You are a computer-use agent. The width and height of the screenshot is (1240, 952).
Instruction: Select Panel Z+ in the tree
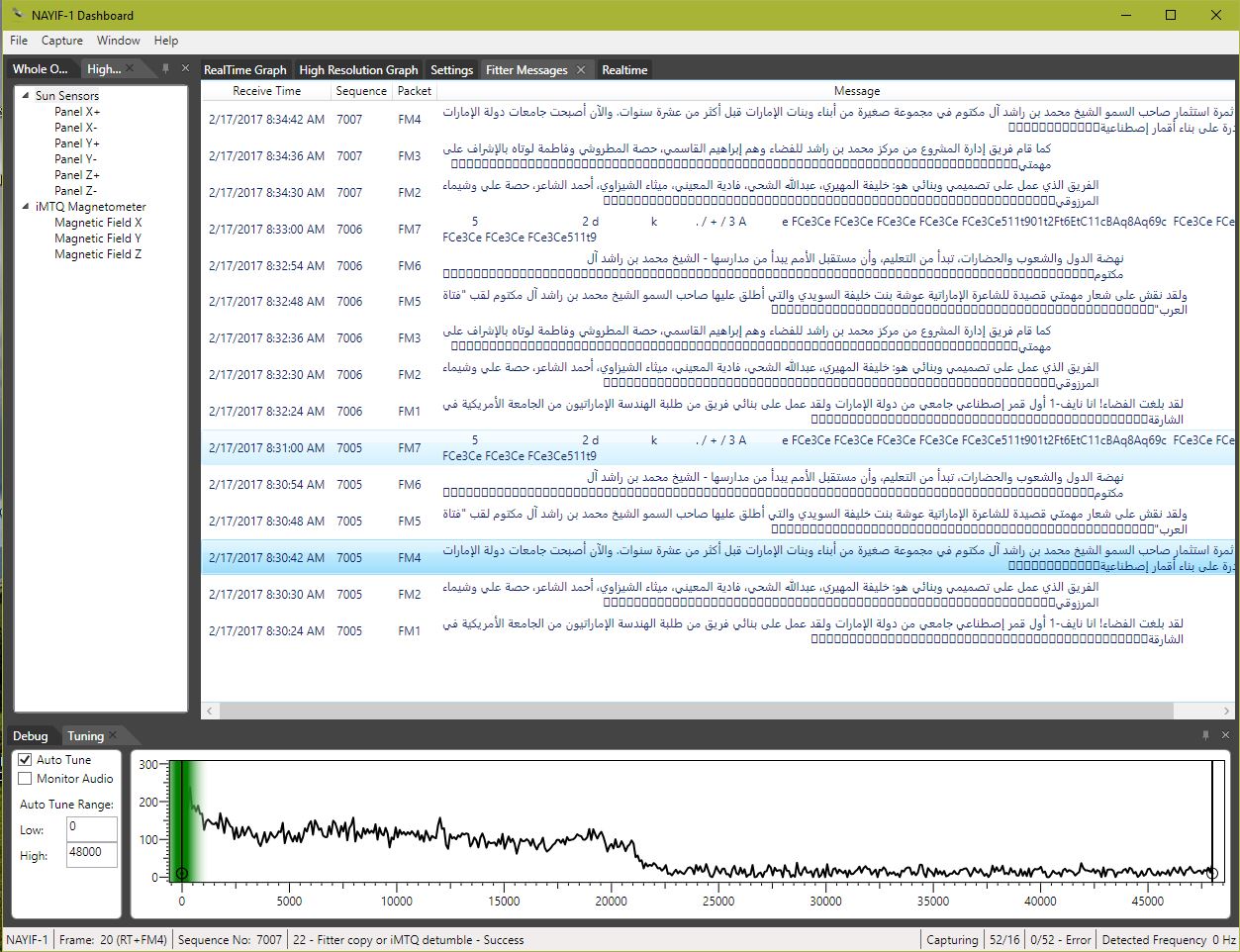click(77, 175)
